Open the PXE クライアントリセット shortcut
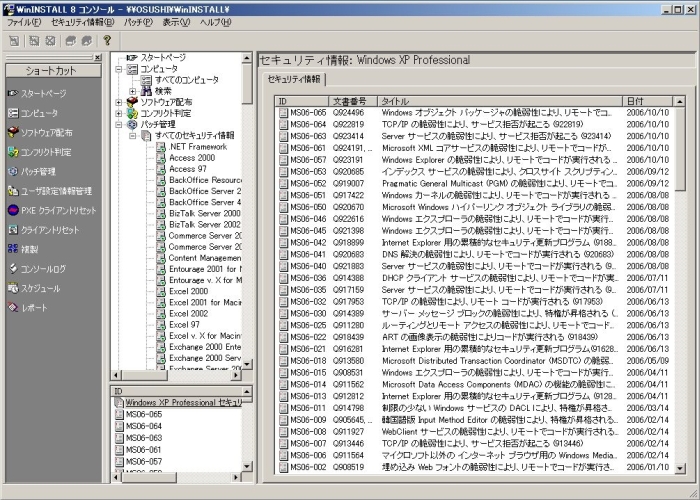700x500 pixels. (x=52, y=210)
